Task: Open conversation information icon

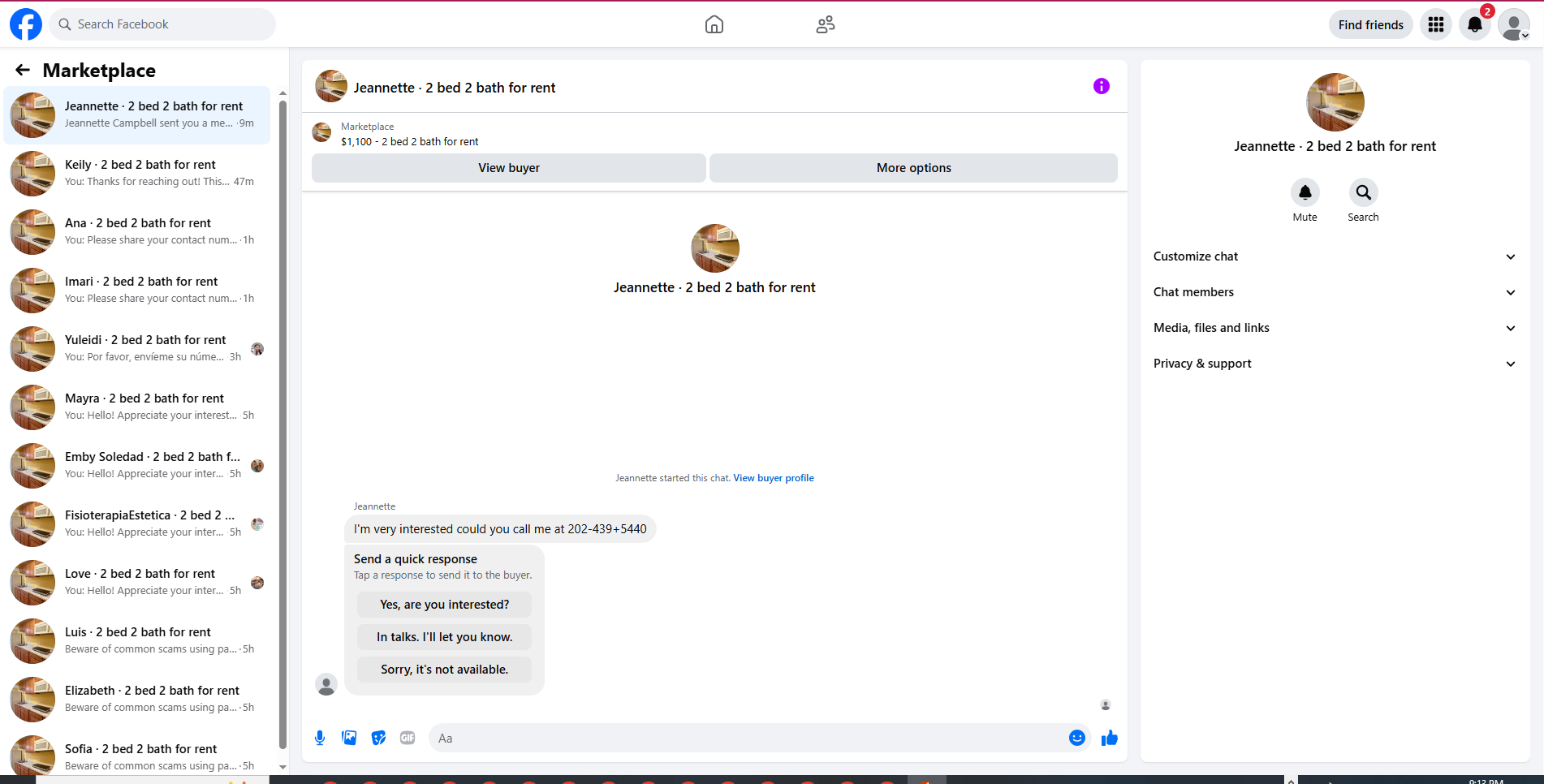Action: [1102, 86]
